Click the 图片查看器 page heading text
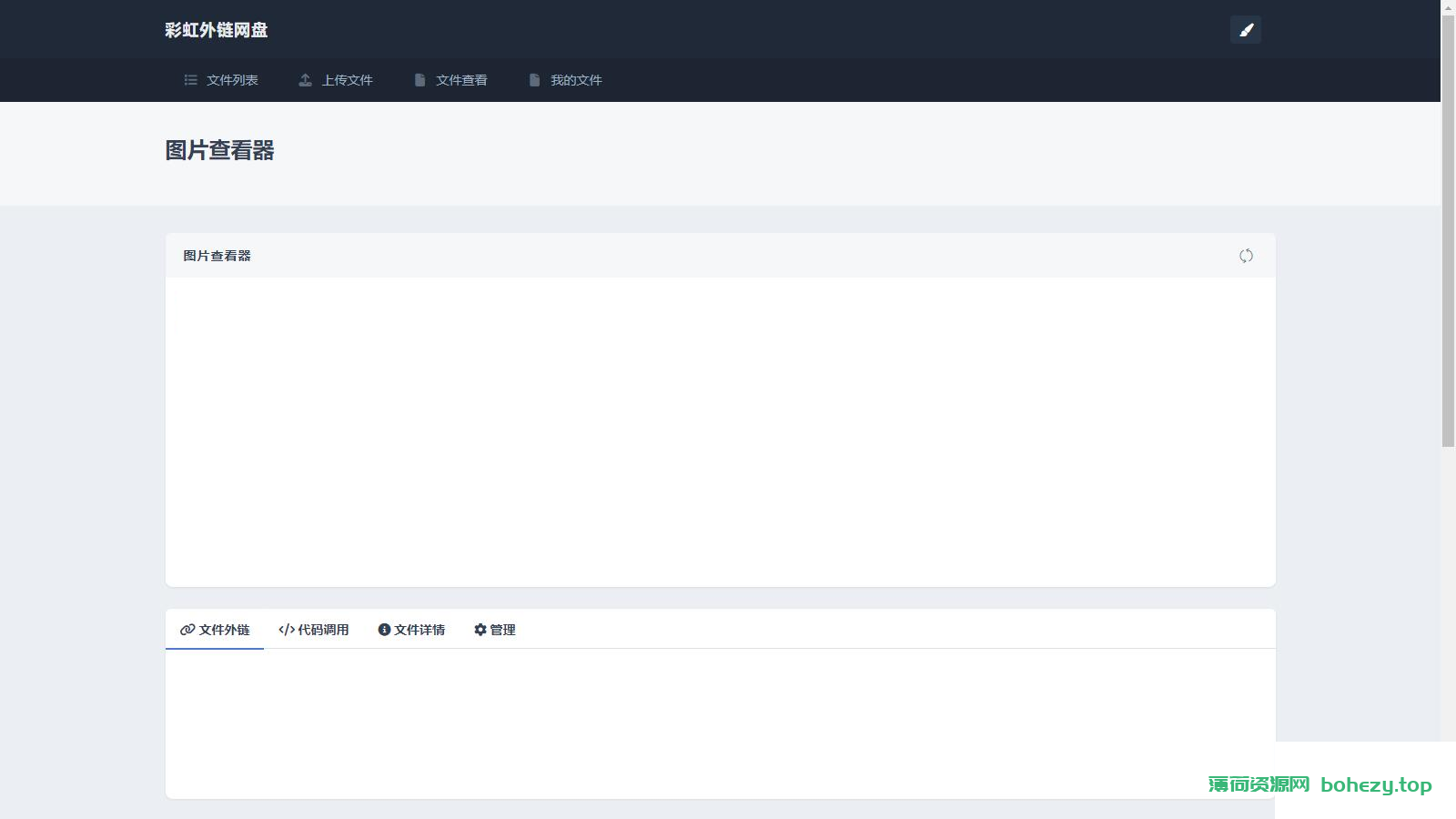Screen dimensions: 1456x819 point(219,151)
